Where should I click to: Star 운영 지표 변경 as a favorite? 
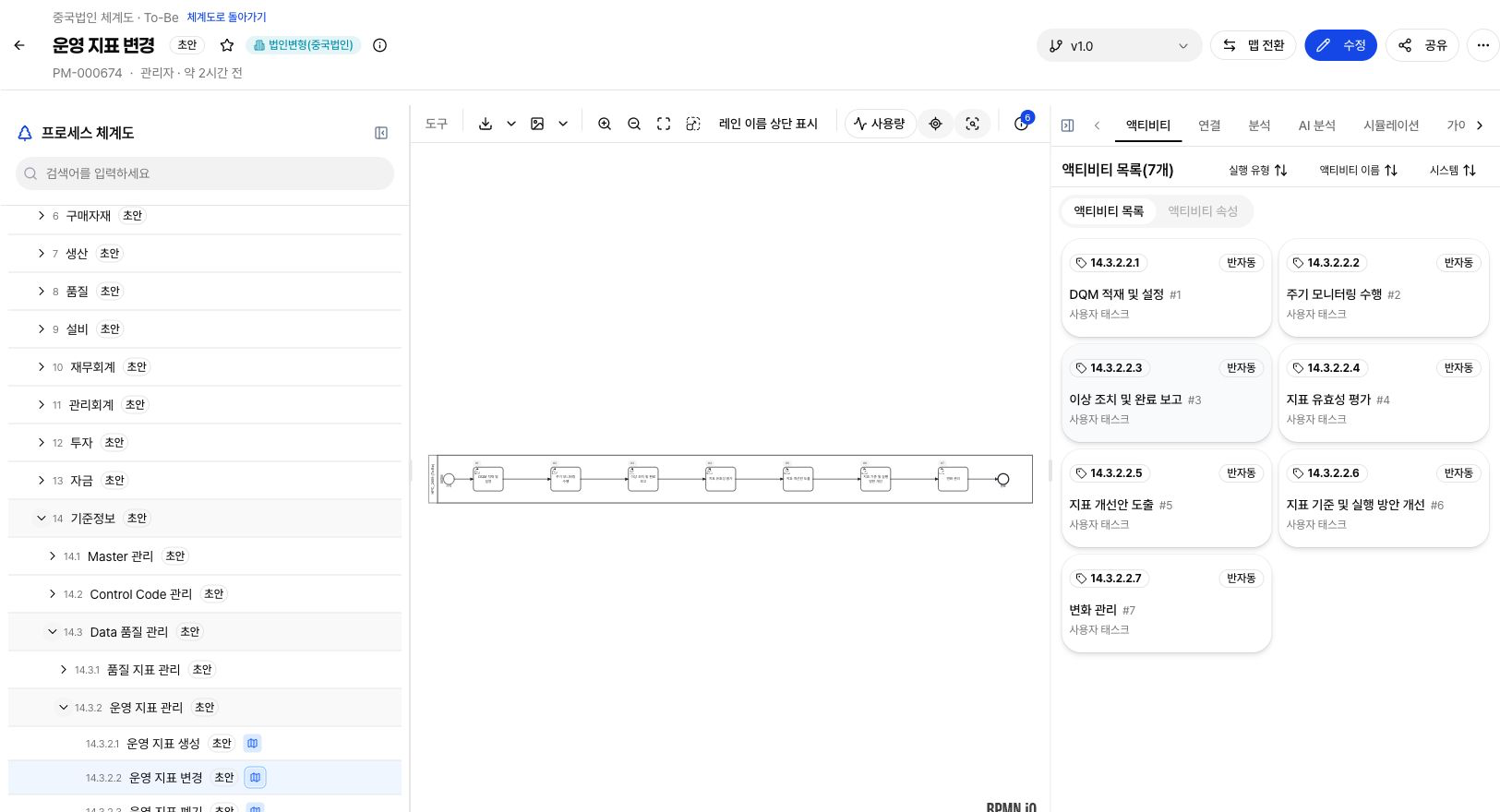tap(227, 45)
